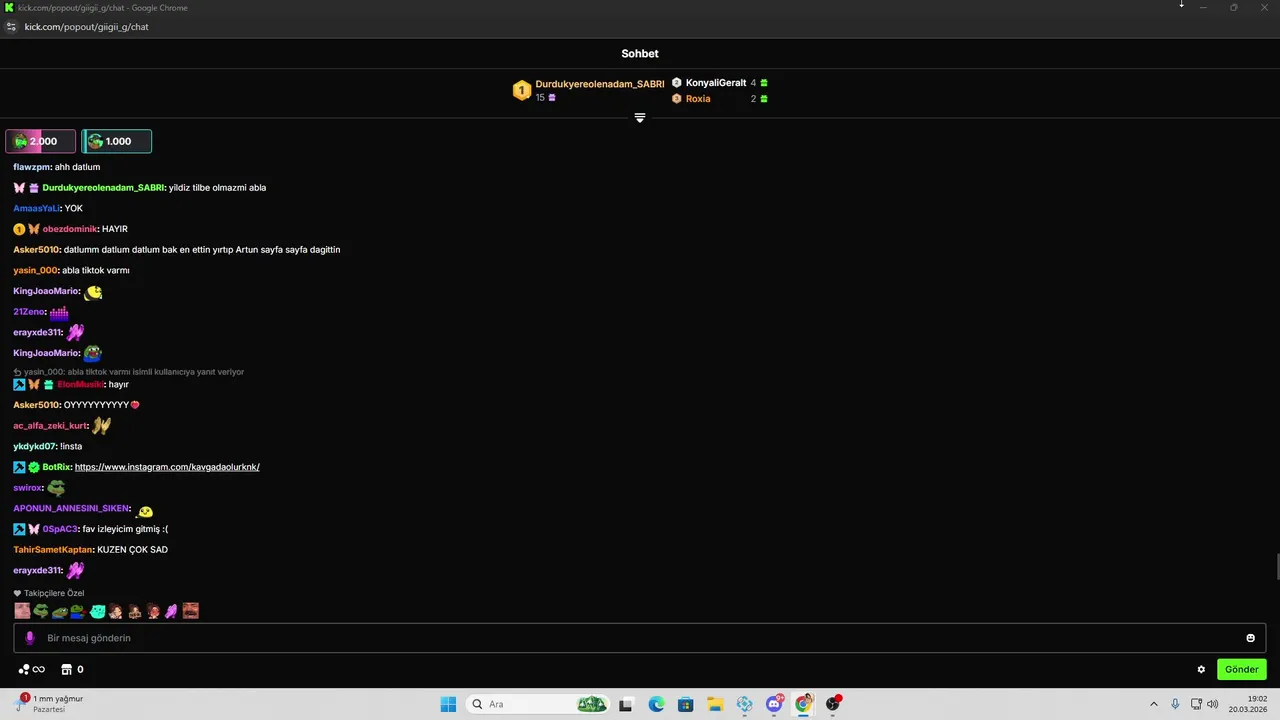Image resolution: width=1280 pixels, height=720 pixels.
Task: Open username TahirSametKaptan in chat
Action: coord(53,550)
